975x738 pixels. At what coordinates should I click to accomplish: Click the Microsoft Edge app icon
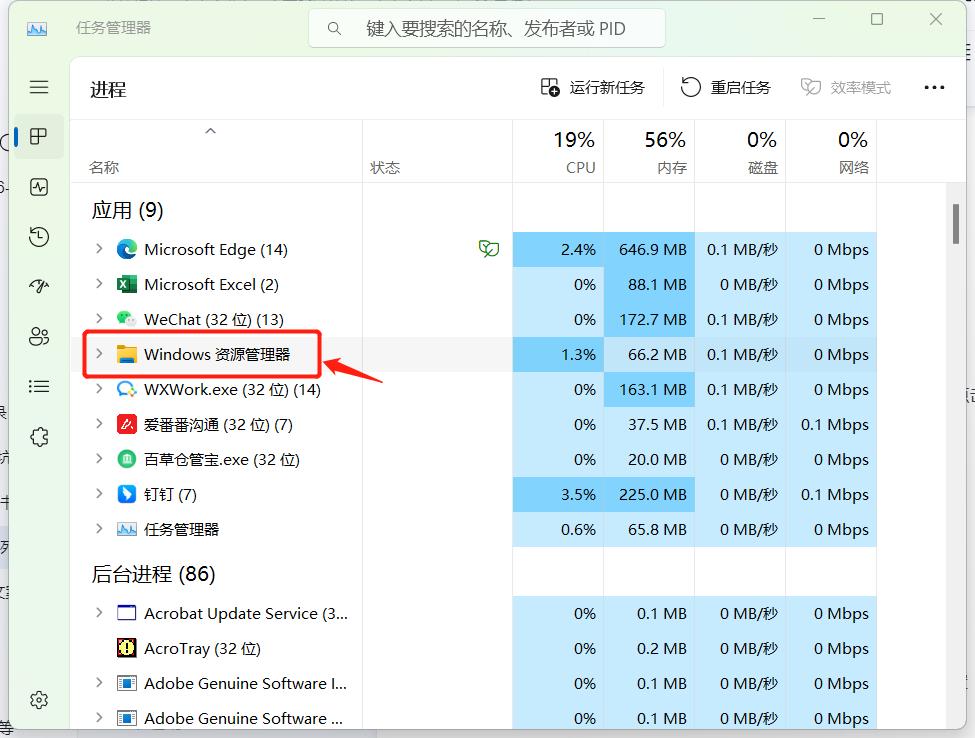127,249
